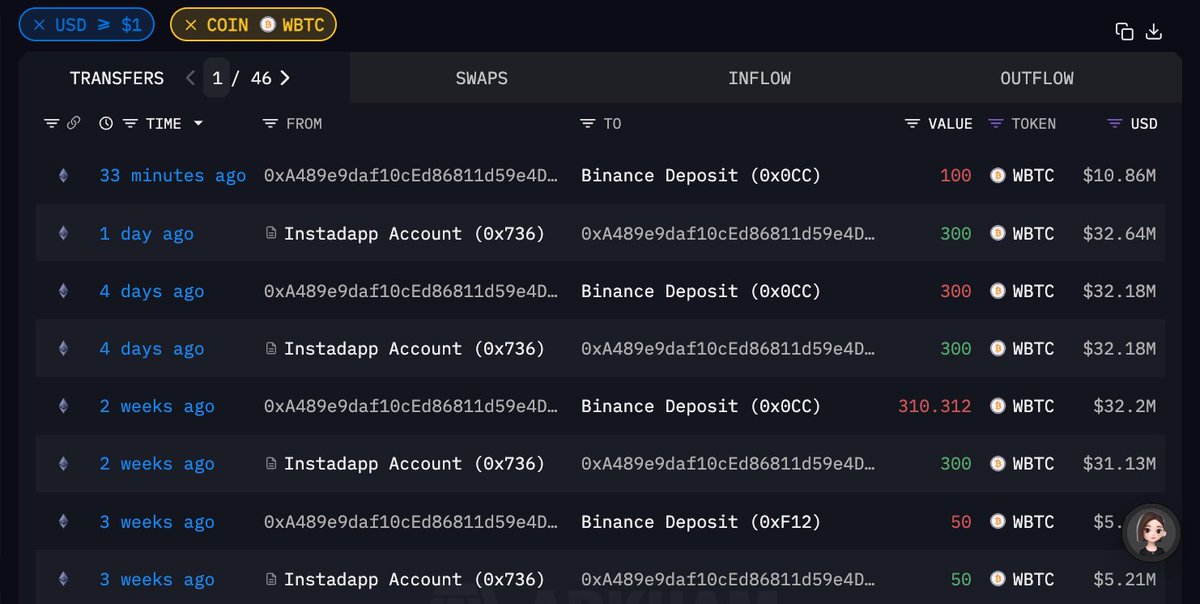Click the value 100 in the top row
Screen dimensions: 1200x604
(956, 176)
